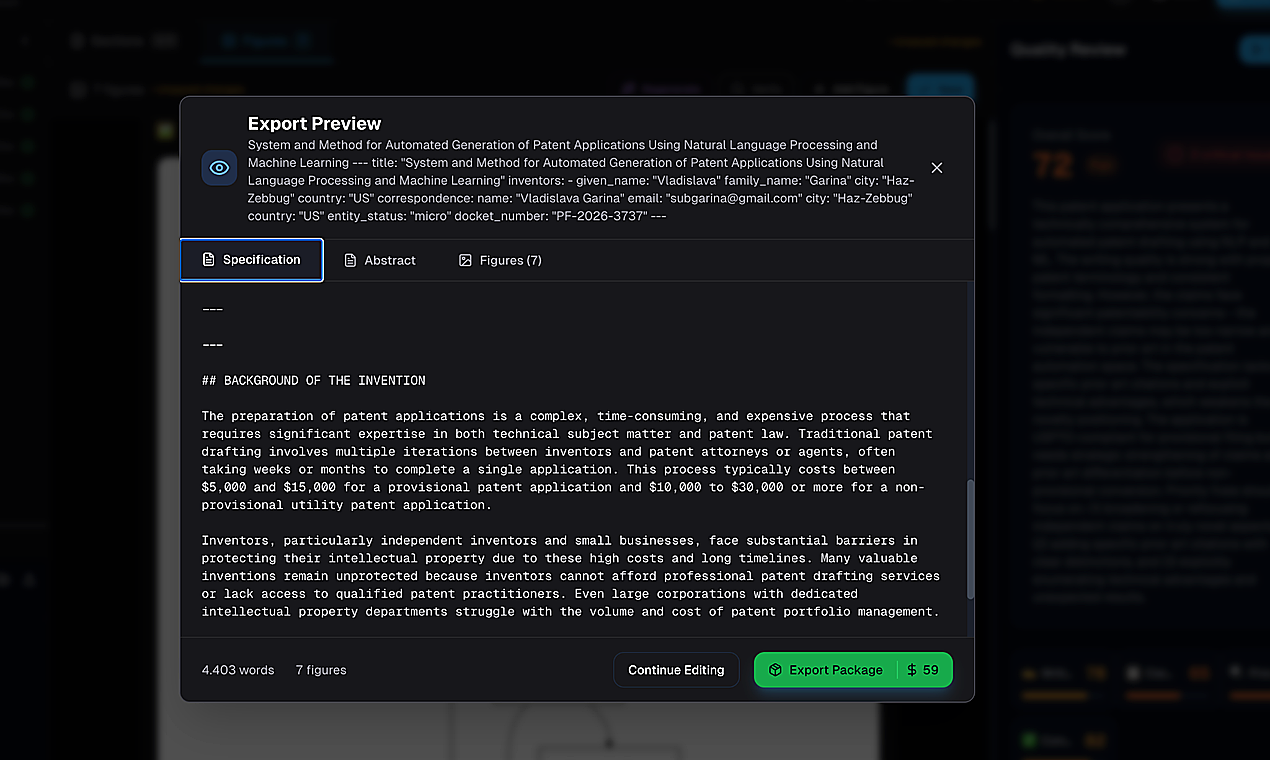Viewport: 1270px width, 760px height.
Task: Click the specification scrollbar thumb
Action: click(x=968, y=540)
